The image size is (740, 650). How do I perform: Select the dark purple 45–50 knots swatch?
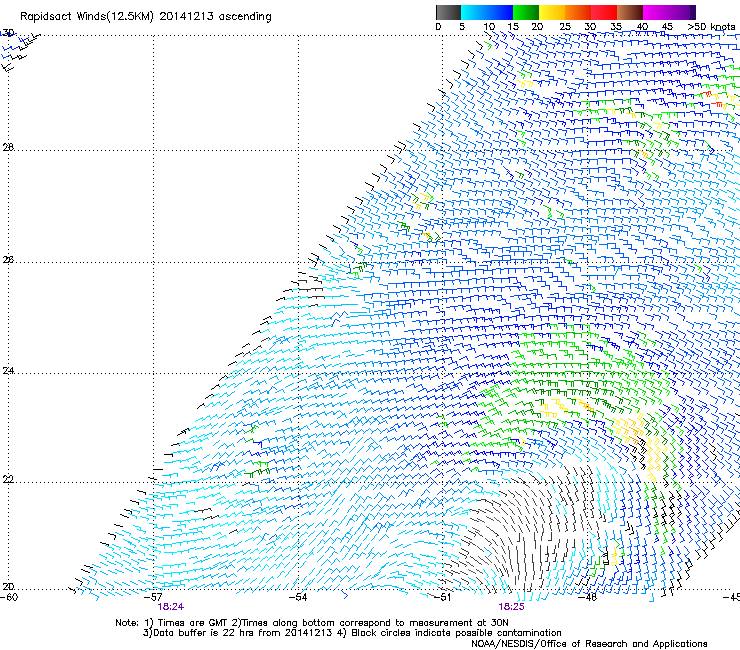click(x=682, y=12)
